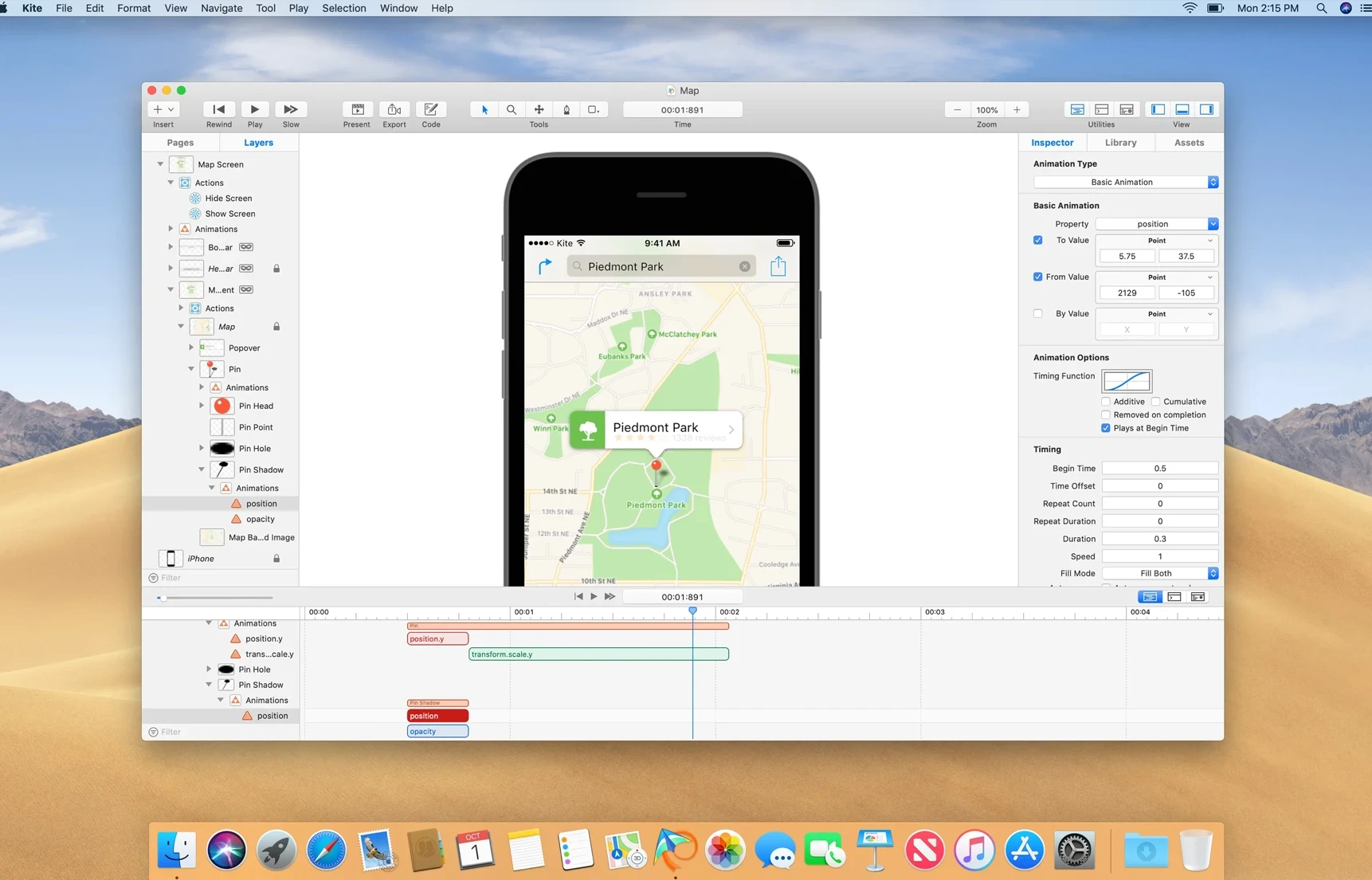This screenshot has width=1372, height=880.
Task: Open the Animation Type dropdown
Action: [x=1125, y=183]
